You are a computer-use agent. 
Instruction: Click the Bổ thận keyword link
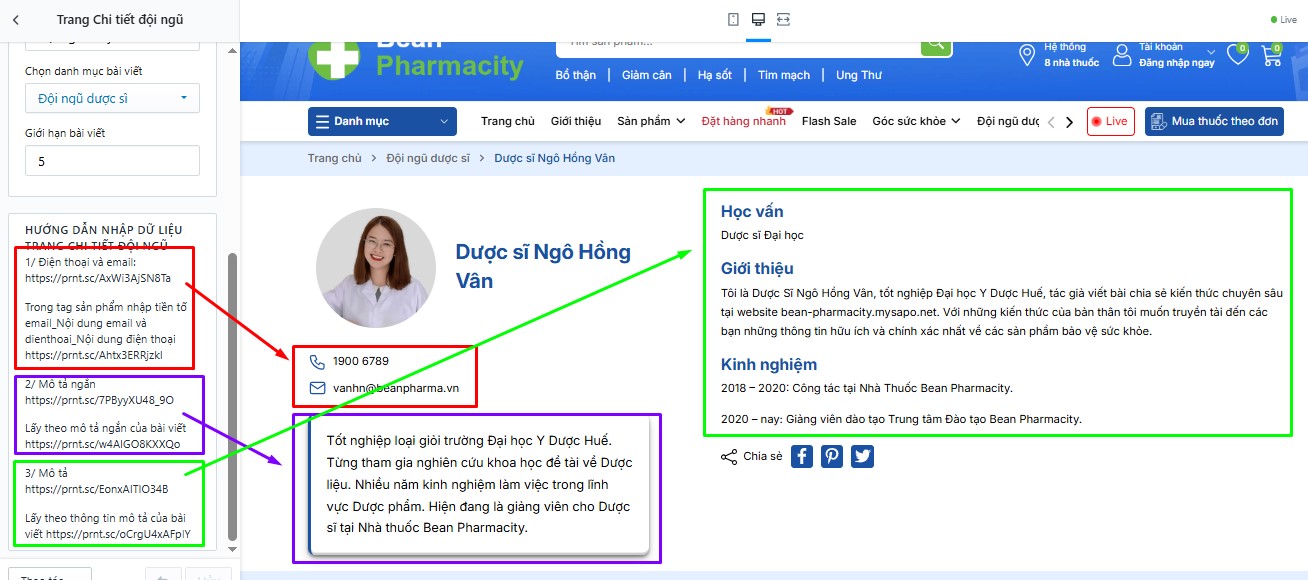tap(576, 75)
